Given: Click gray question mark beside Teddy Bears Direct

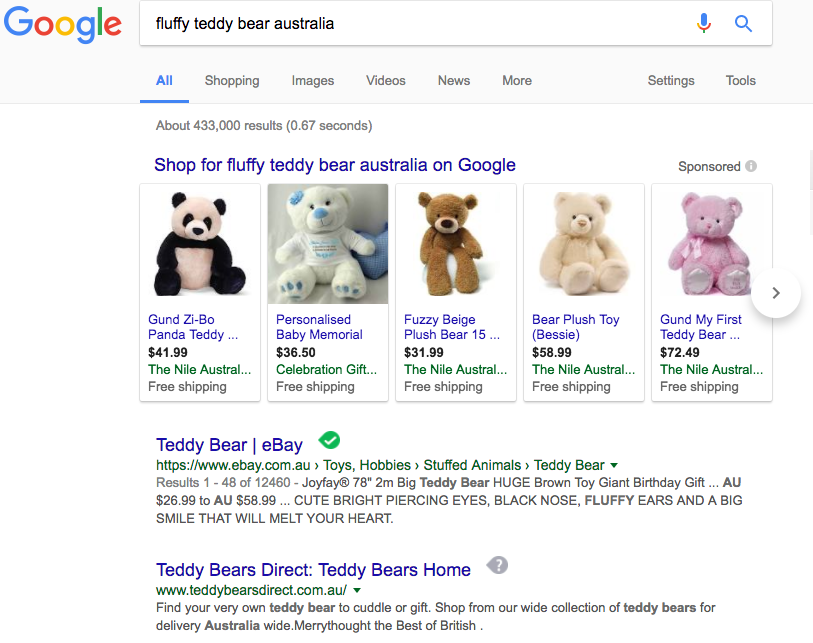Looking at the screenshot, I should point(498,565).
